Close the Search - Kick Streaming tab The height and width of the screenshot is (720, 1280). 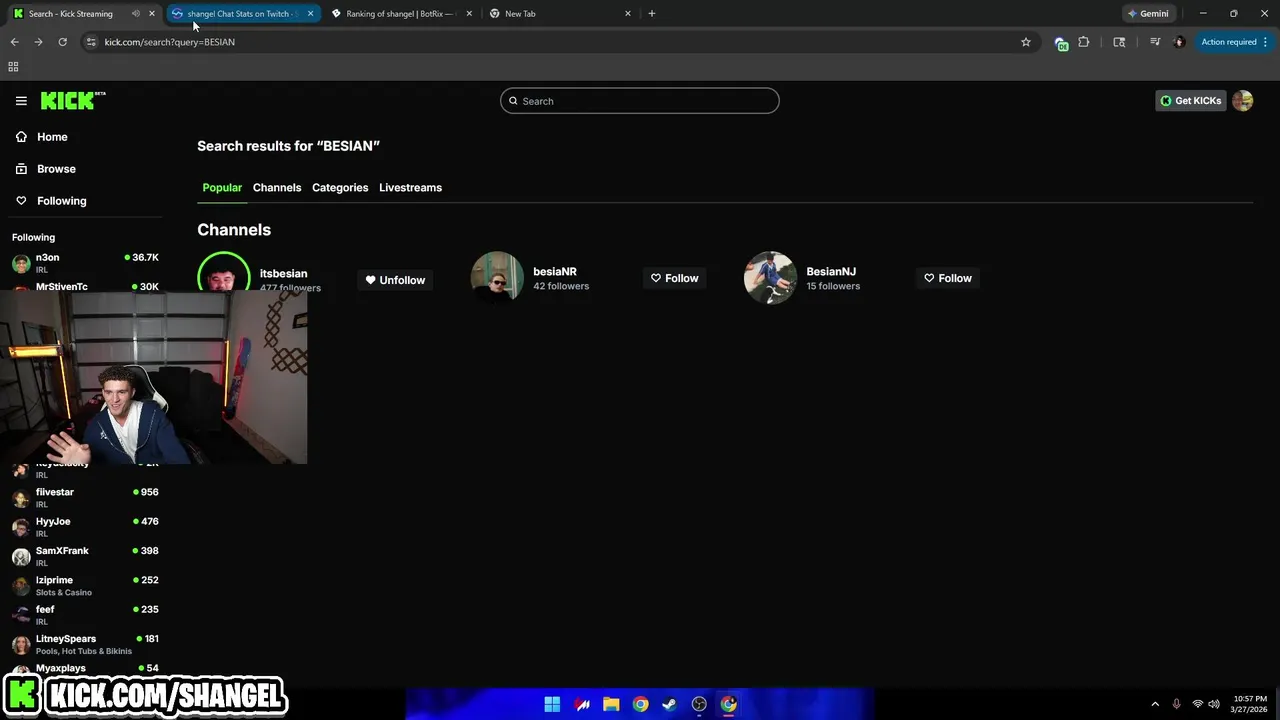click(152, 14)
